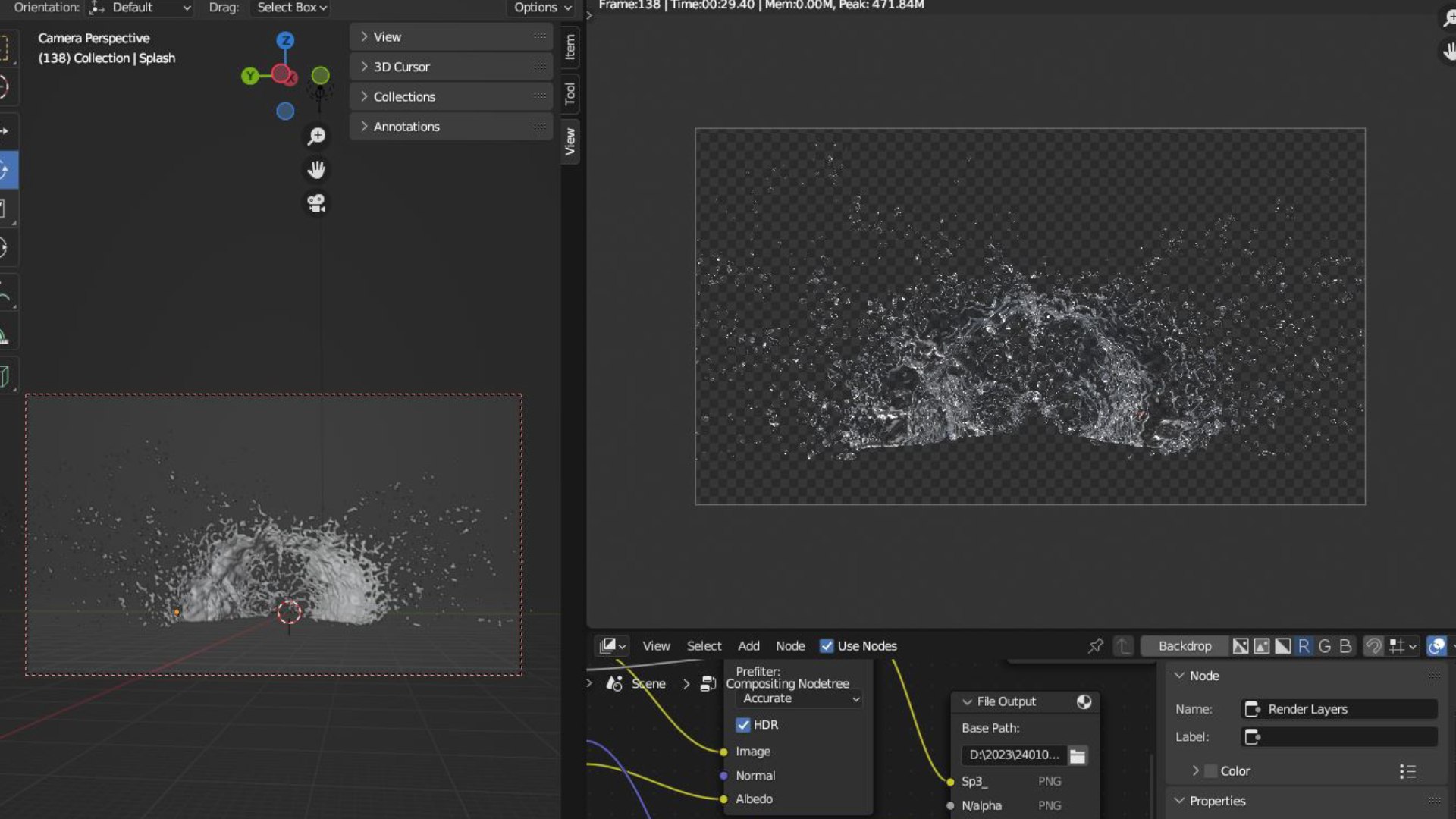1456x819 pixels.
Task: Expand the 3D Cursor panel
Action: pos(451,67)
